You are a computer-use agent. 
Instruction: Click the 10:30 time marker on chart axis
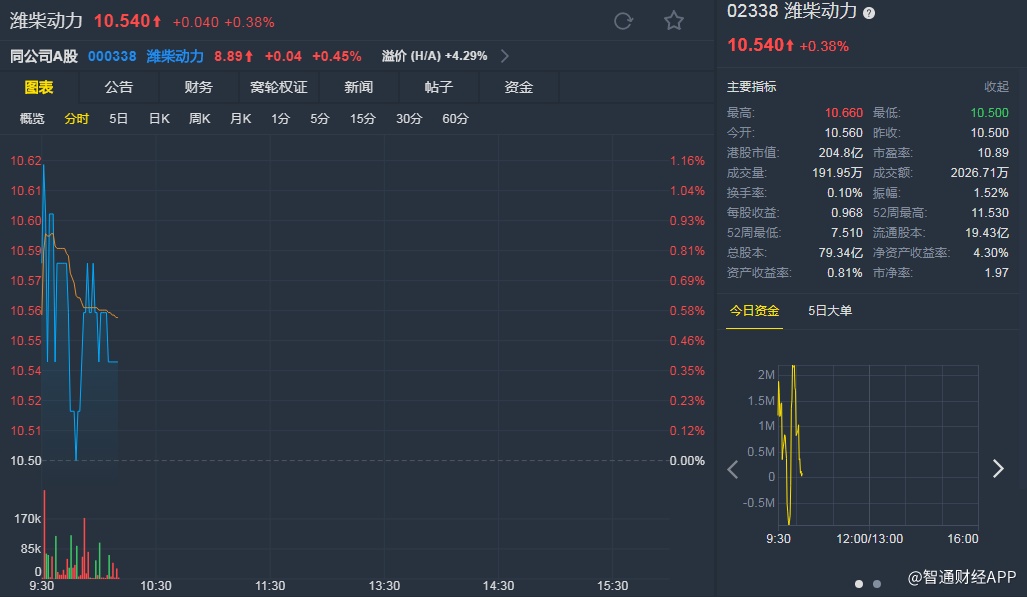pyautogui.click(x=156, y=586)
